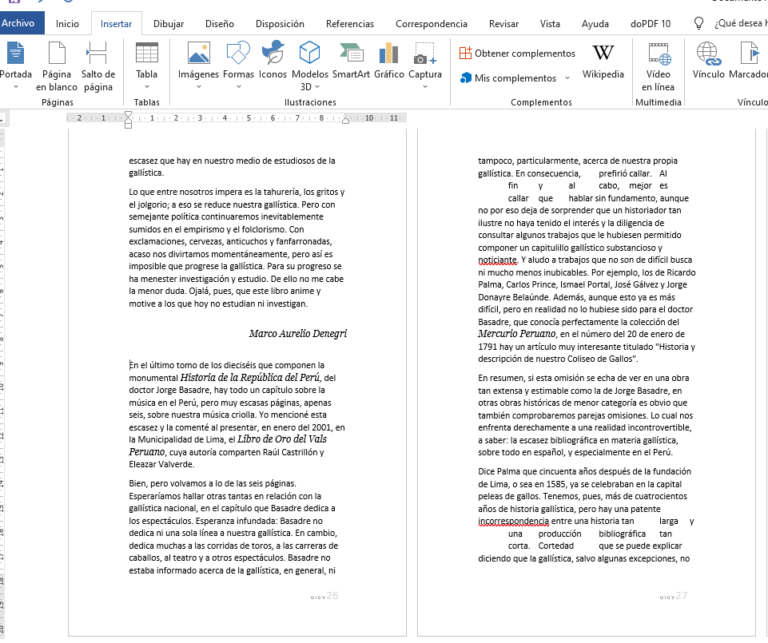The height and width of the screenshot is (643, 768).
Task: Insert Iconos from the ribbon
Action: coord(273,61)
